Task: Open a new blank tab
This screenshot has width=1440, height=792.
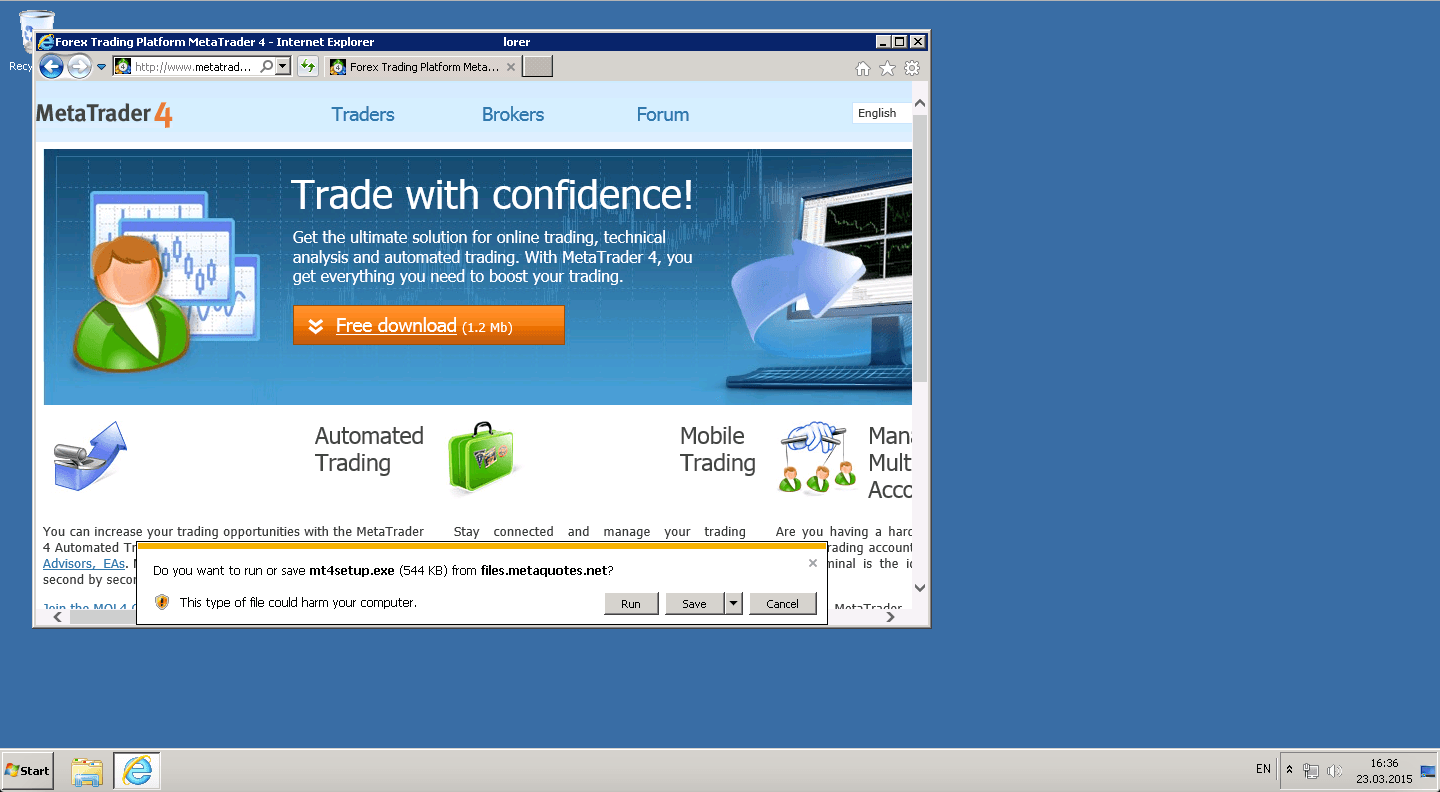Action: [538, 67]
